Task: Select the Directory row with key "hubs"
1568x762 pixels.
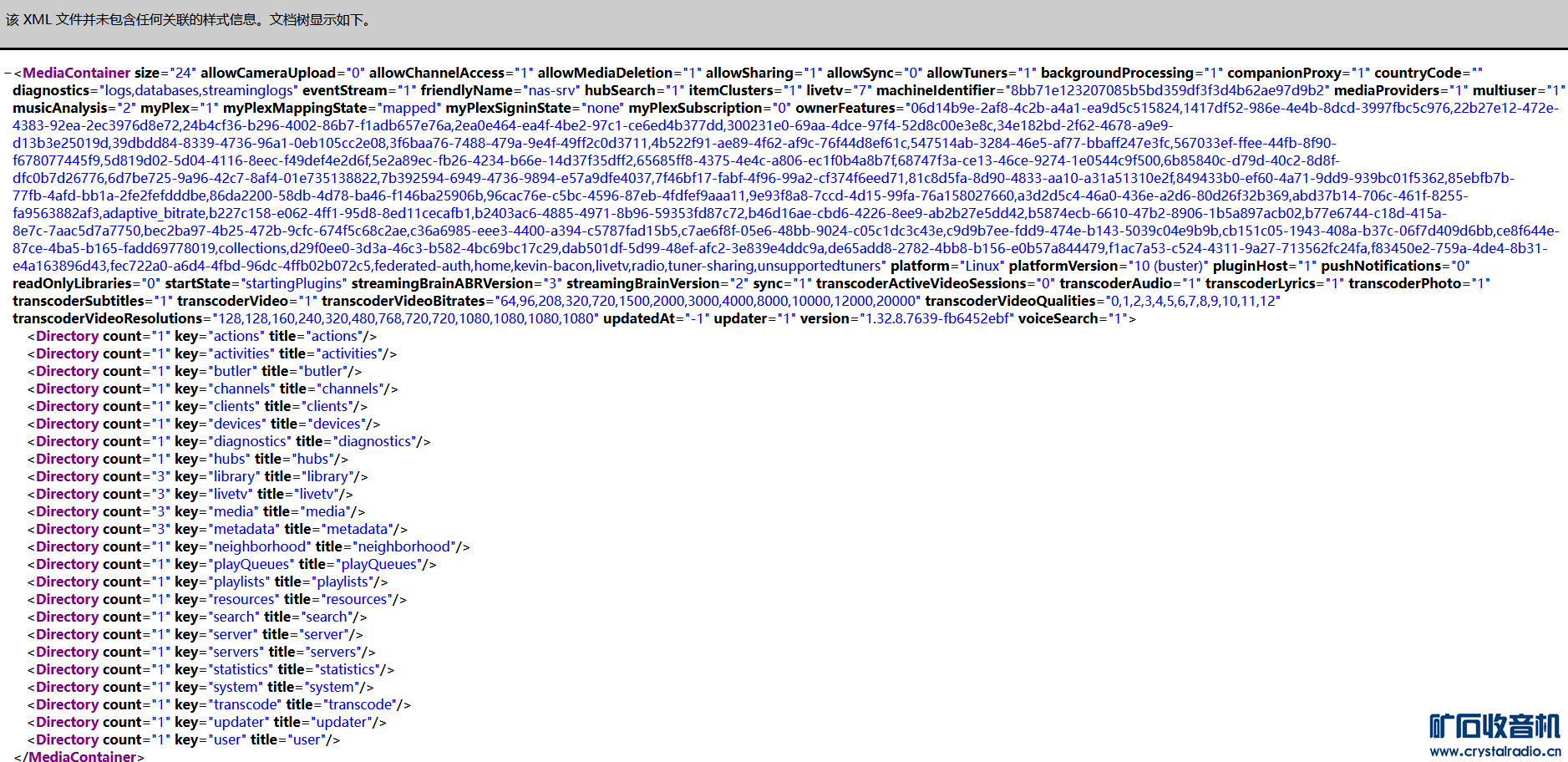Action: tap(188, 460)
